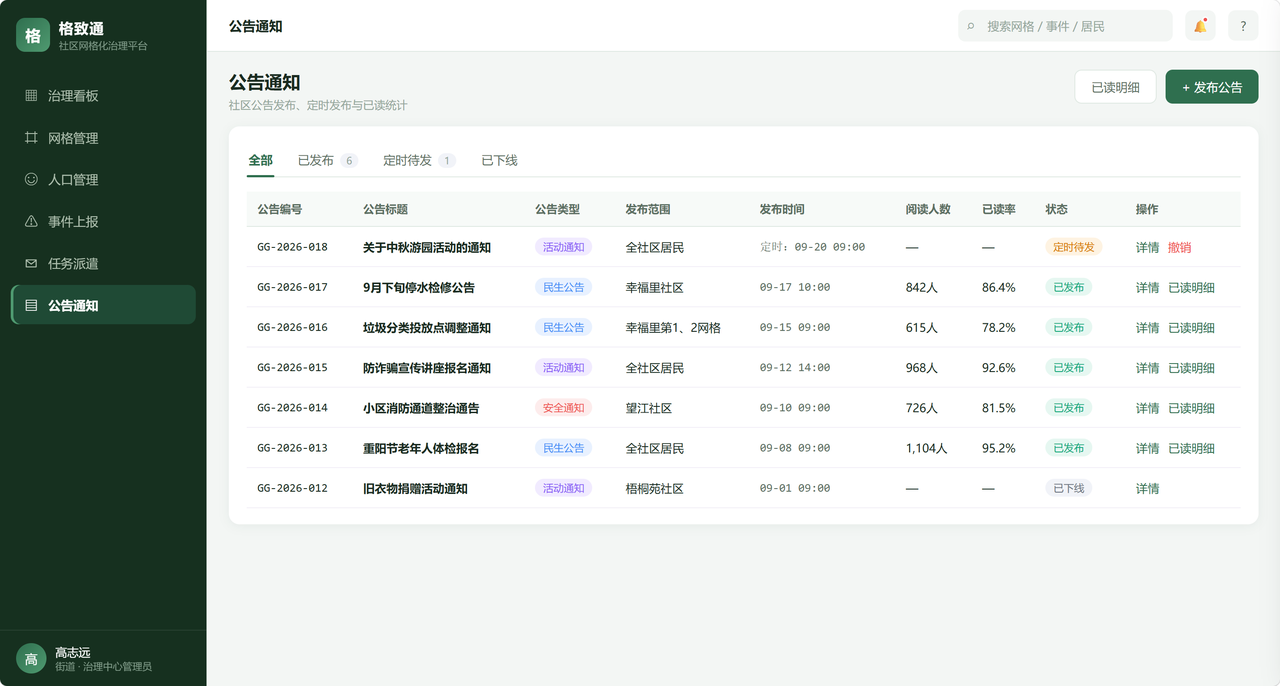Click the 人口管理 face icon
This screenshot has width=1280, height=686.
(x=31, y=180)
